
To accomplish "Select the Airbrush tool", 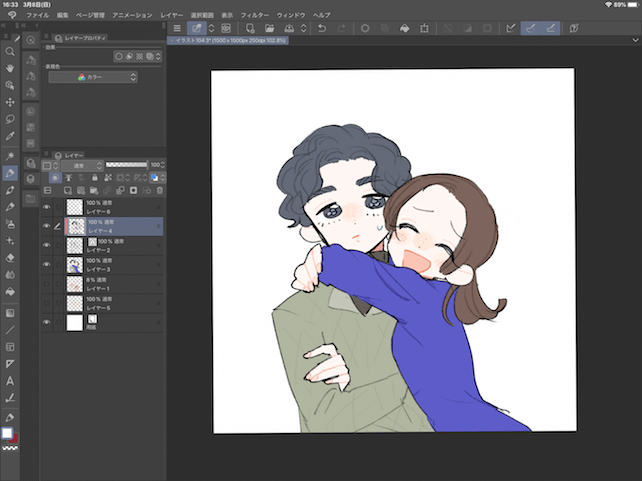I will click(x=10, y=224).
